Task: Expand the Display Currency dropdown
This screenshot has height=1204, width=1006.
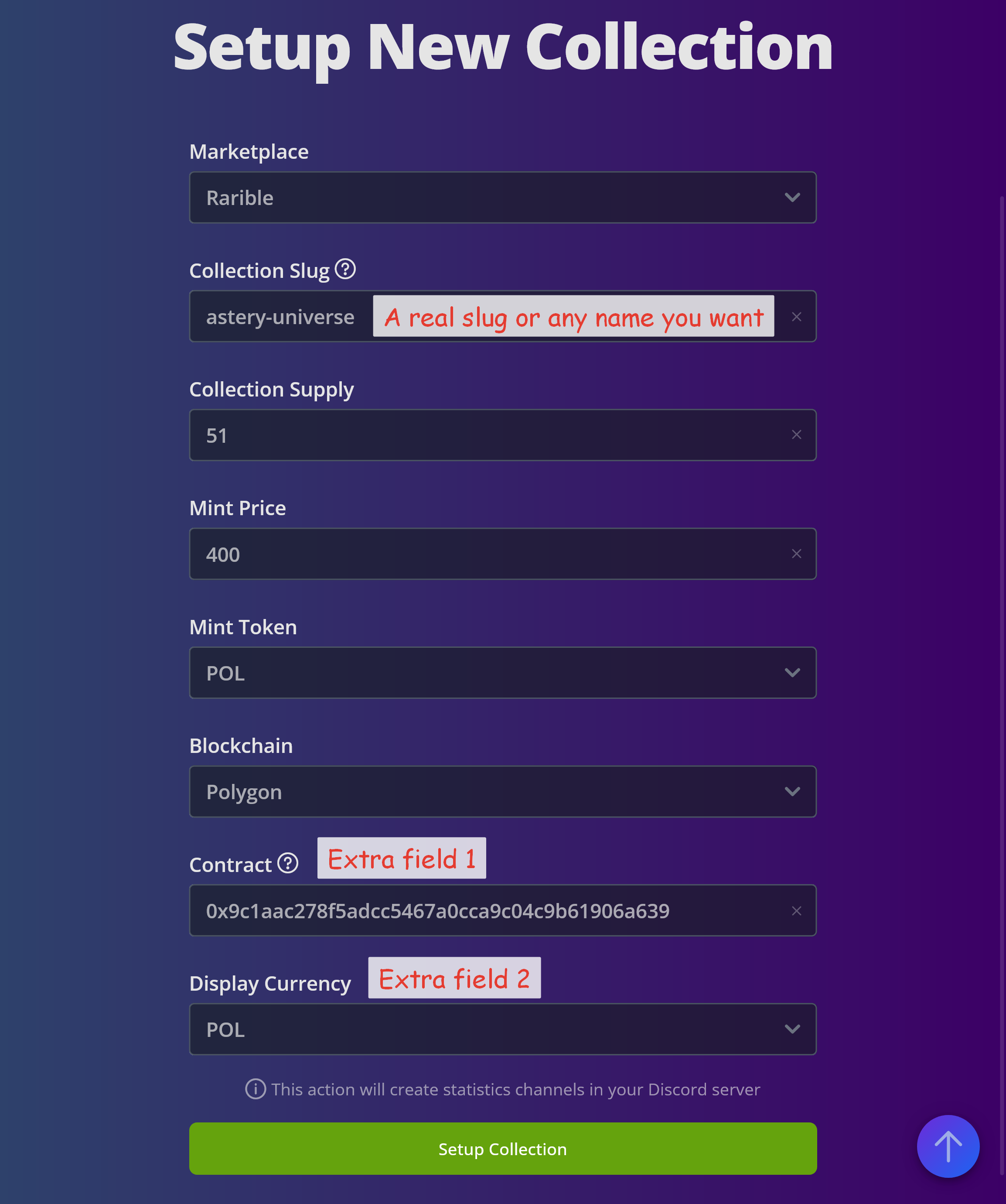Action: pyautogui.click(x=502, y=1029)
